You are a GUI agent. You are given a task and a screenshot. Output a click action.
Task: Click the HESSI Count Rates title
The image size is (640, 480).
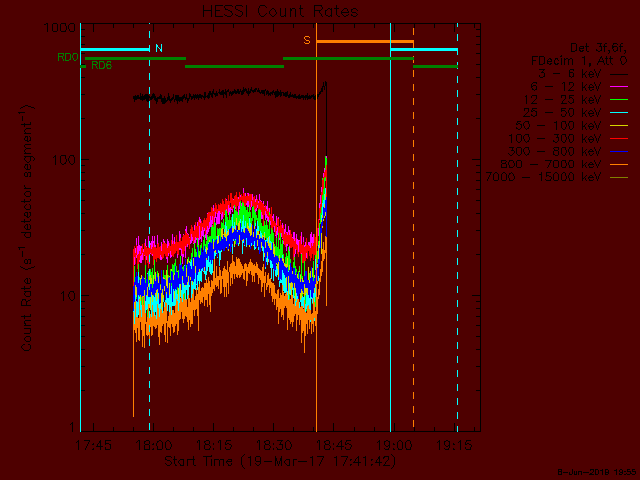[280, 11]
